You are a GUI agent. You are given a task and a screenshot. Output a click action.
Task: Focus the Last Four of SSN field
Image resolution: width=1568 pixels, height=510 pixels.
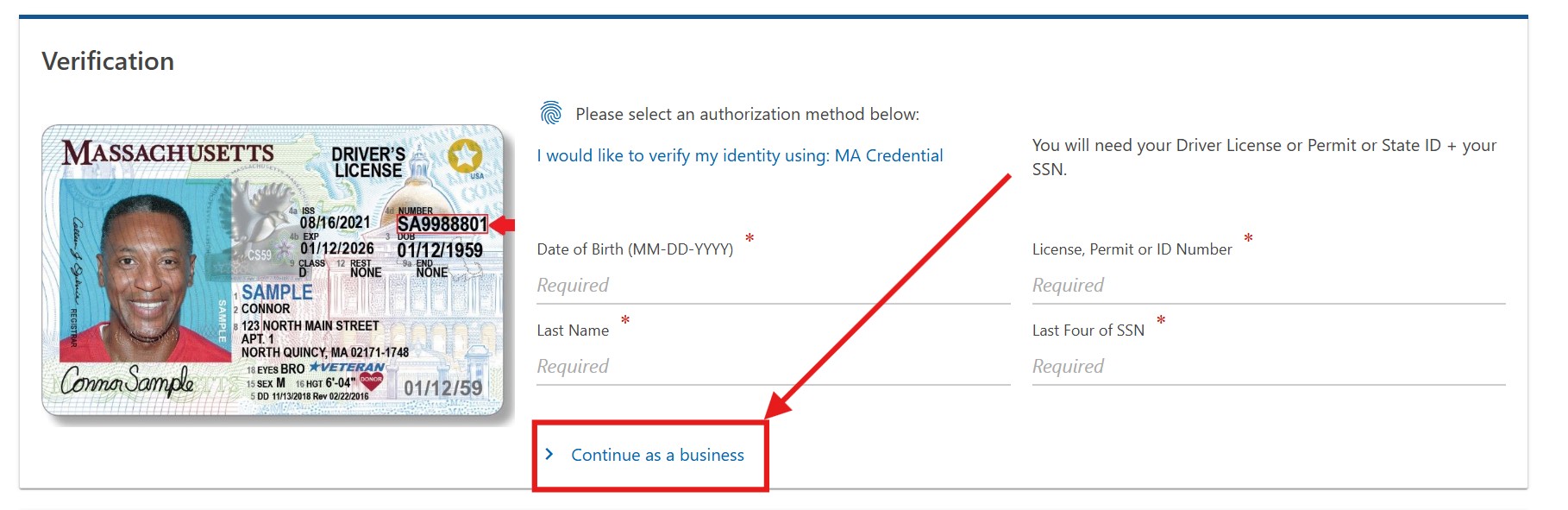[x=1268, y=367]
